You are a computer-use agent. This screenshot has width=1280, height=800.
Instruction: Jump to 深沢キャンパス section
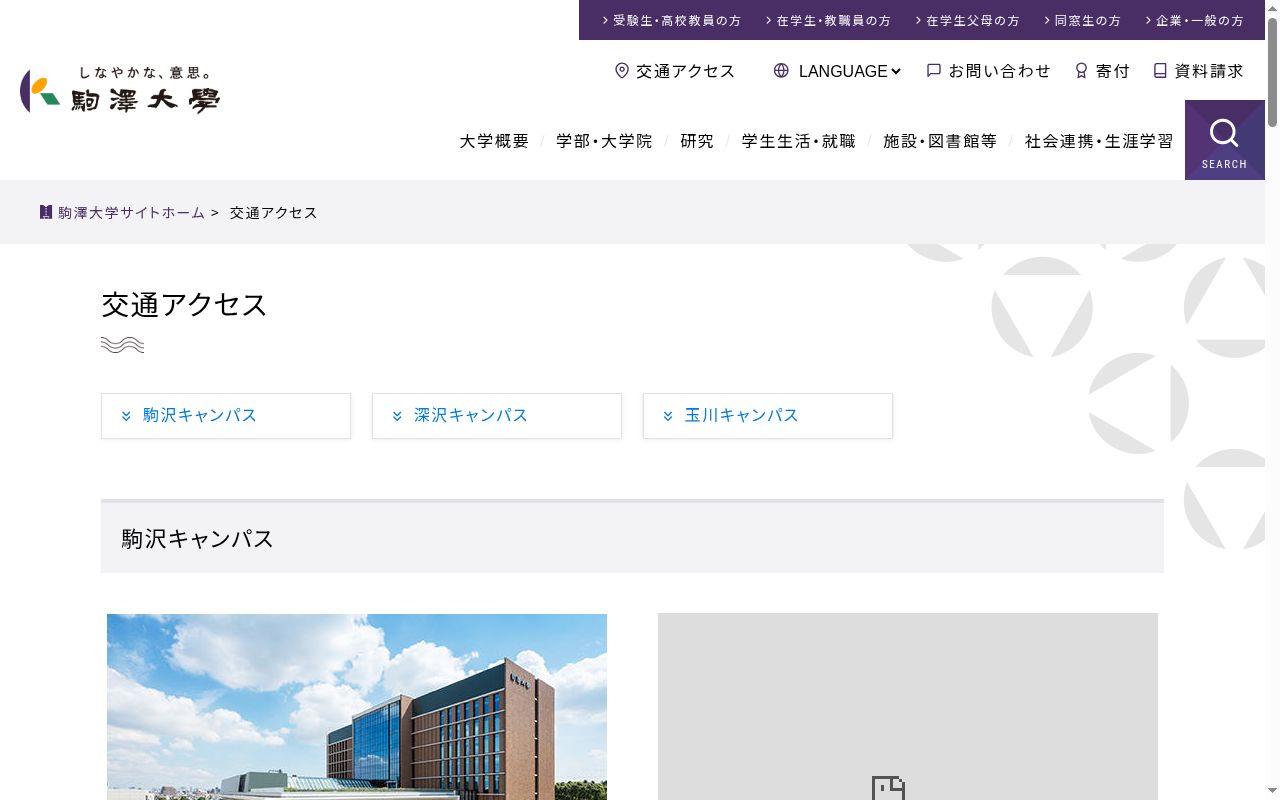pos(497,416)
